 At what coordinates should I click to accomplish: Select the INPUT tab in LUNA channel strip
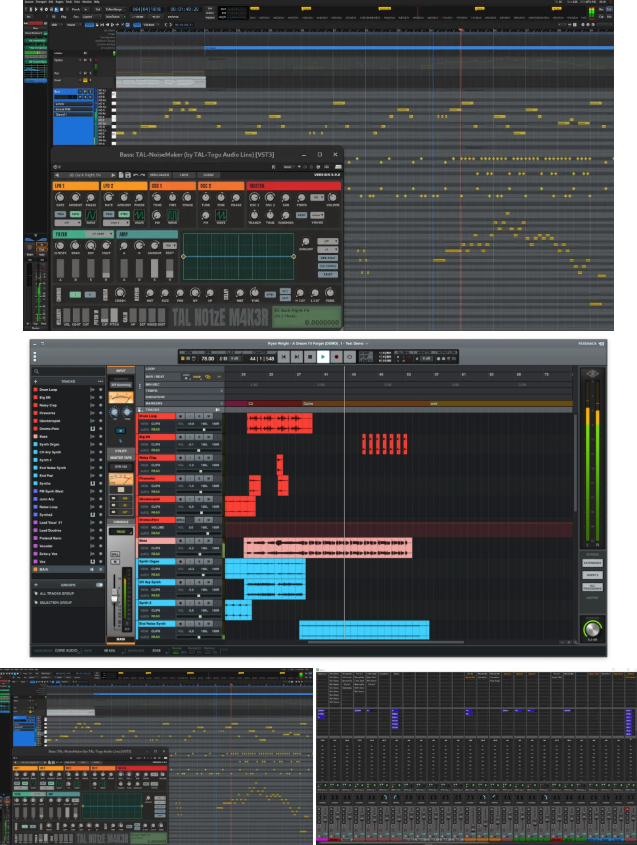click(x=121, y=371)
